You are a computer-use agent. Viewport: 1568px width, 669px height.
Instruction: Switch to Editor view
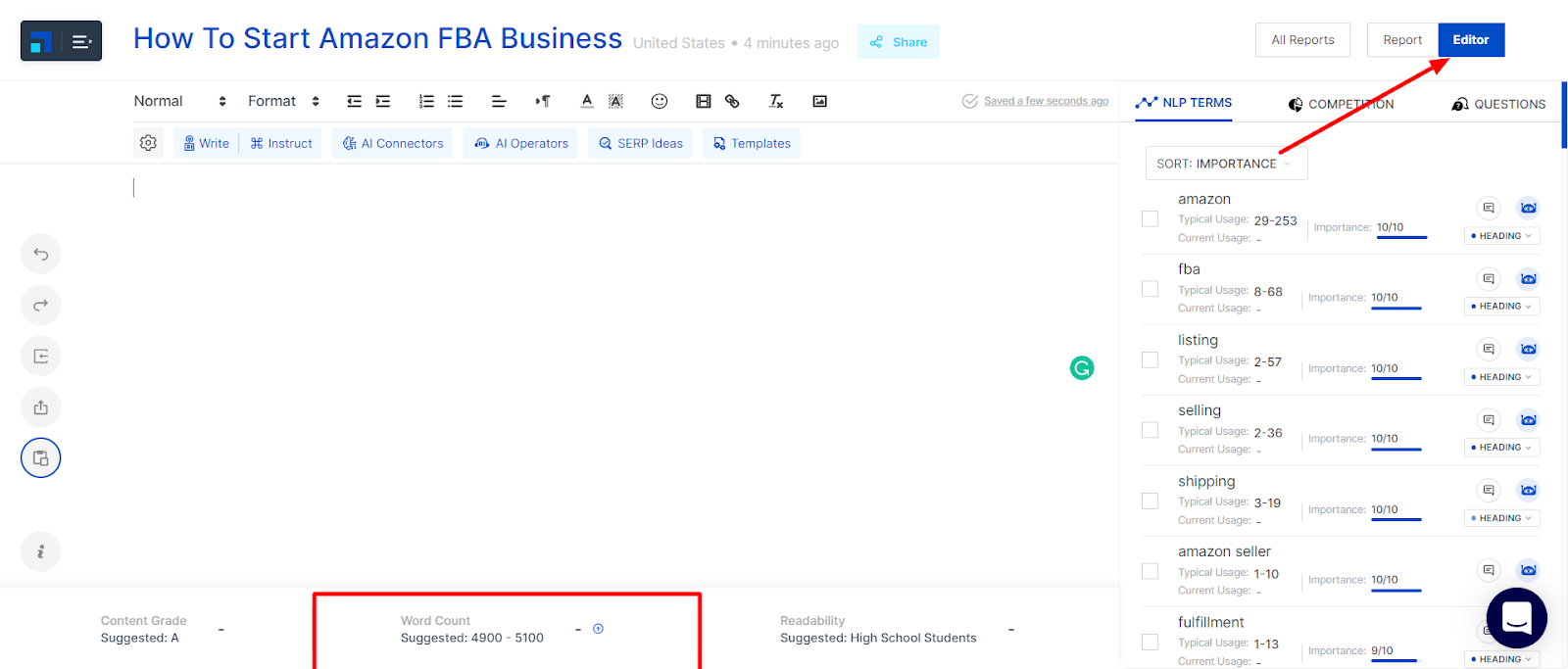[1471, 40]
